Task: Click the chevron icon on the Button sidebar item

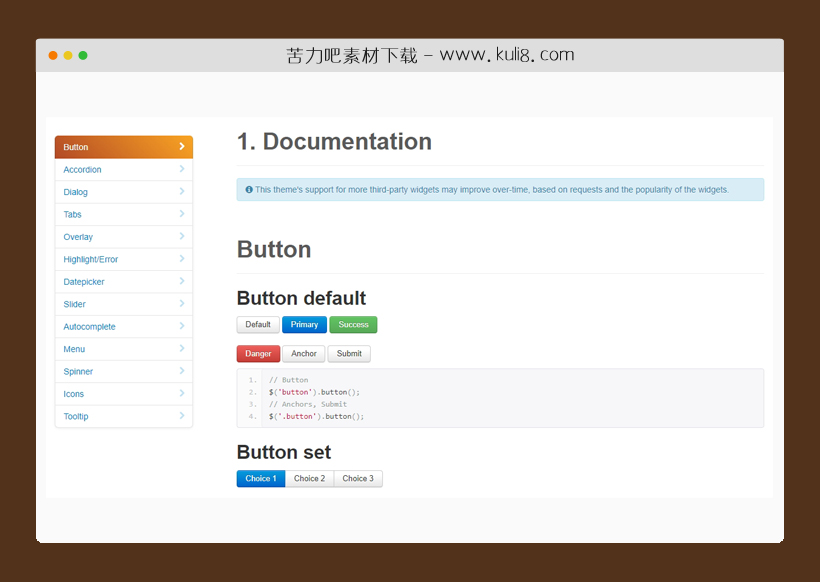Action: coord(182,146)
